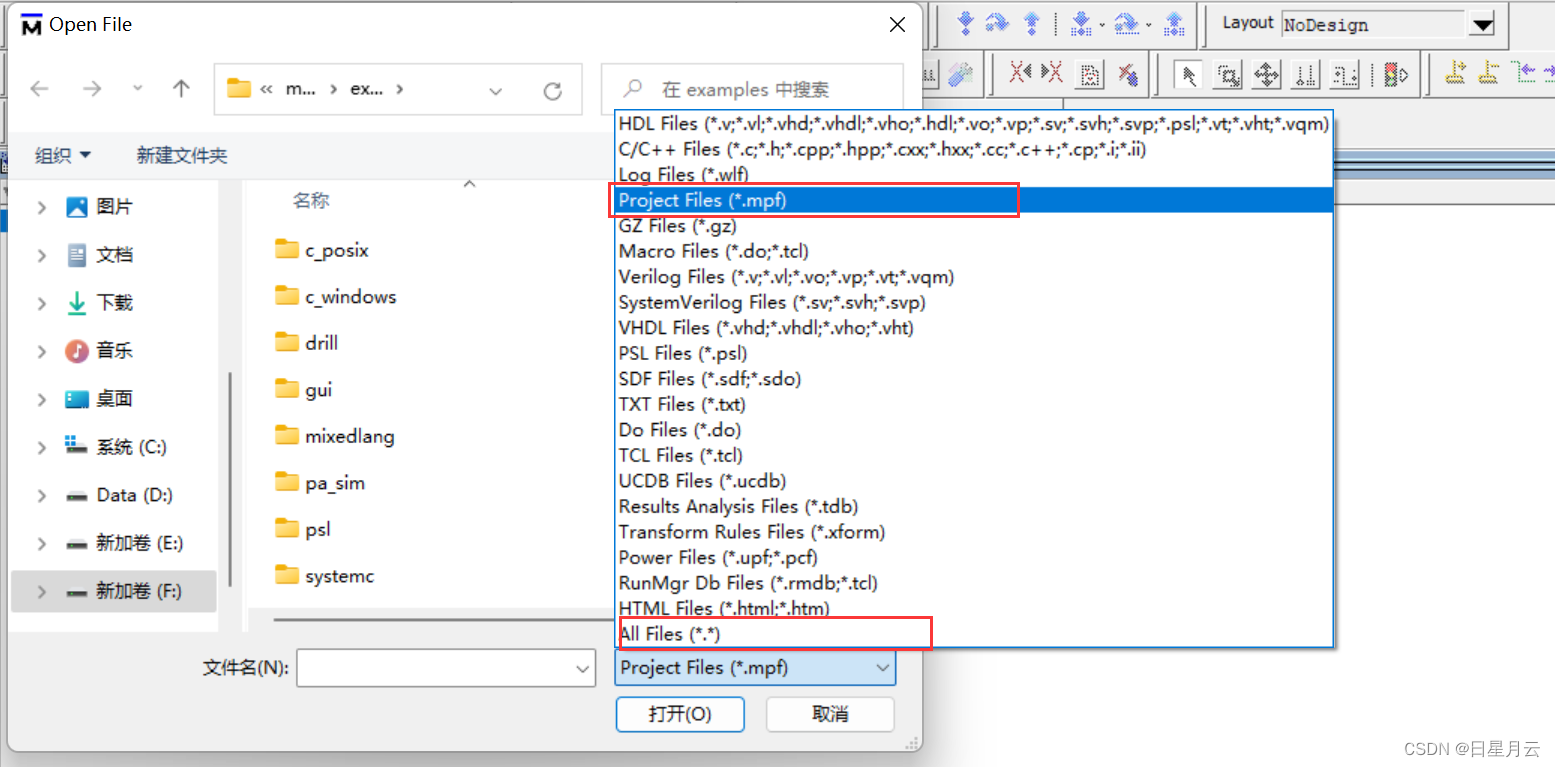Open the 组织 menu dropdown
This screenshot has width=1555, height=767.
coord(63,155)
